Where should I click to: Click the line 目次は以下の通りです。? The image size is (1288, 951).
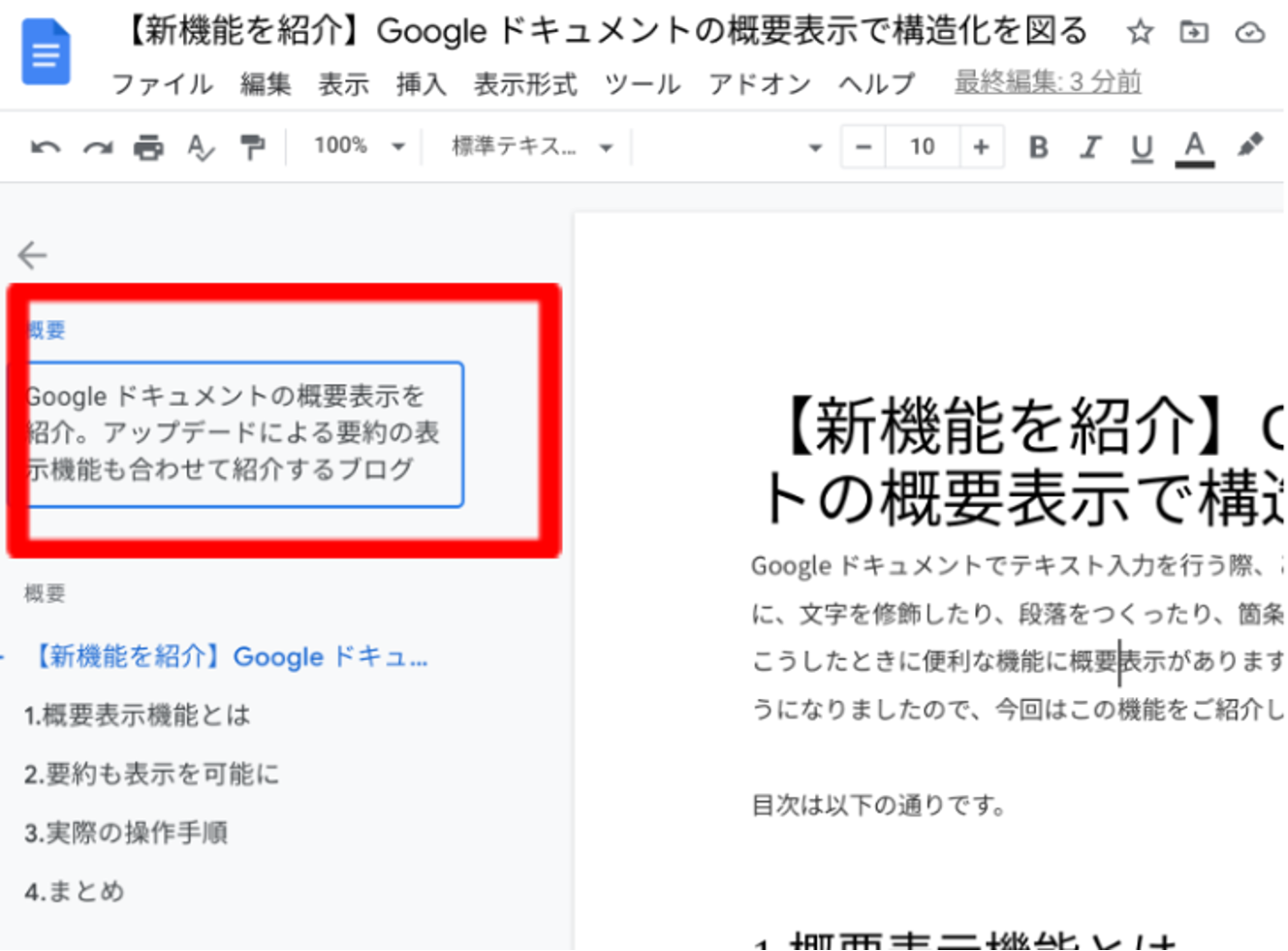click(879, 805)
